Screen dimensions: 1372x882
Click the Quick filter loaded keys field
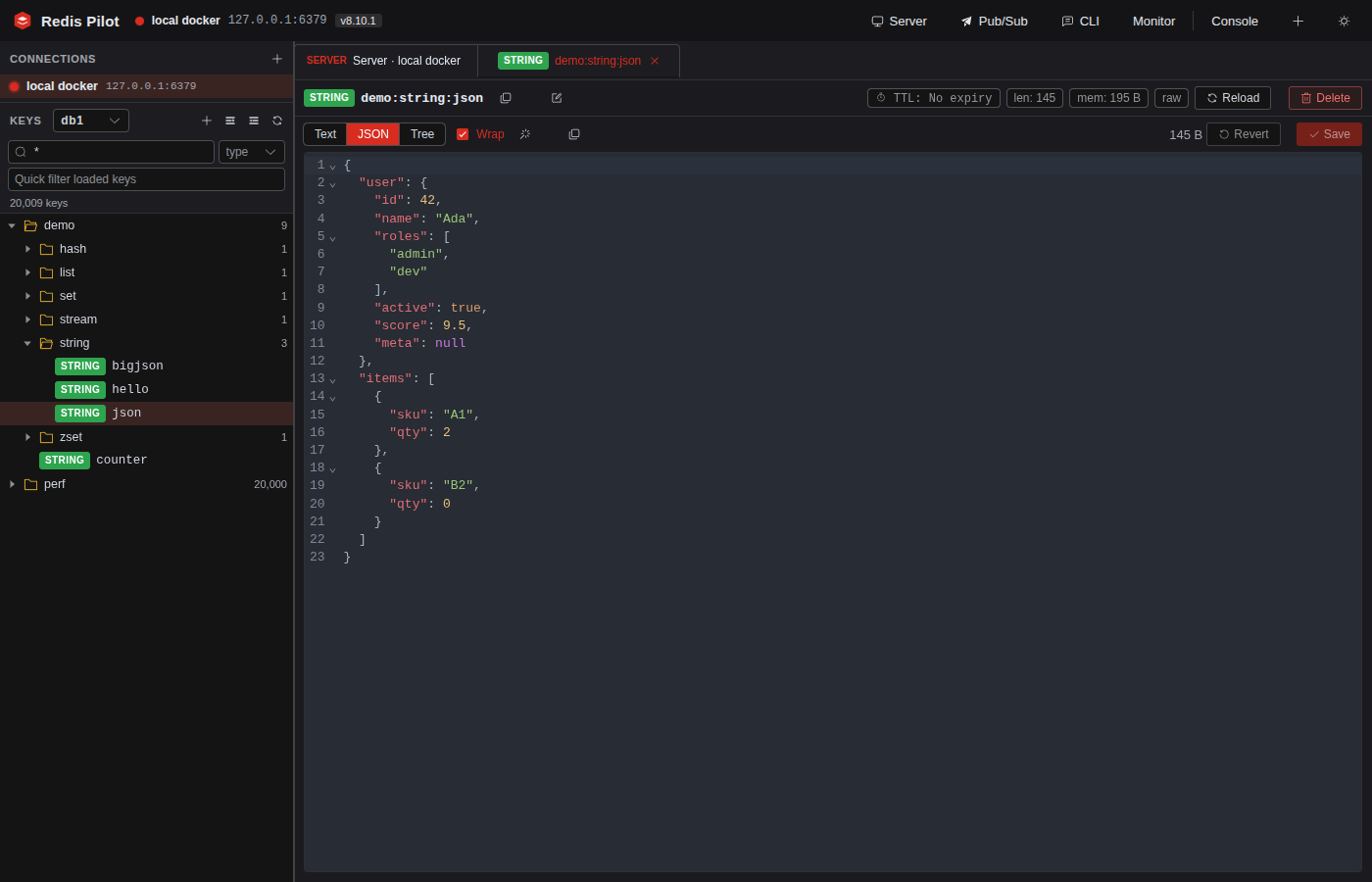click(x=146, y=179)
